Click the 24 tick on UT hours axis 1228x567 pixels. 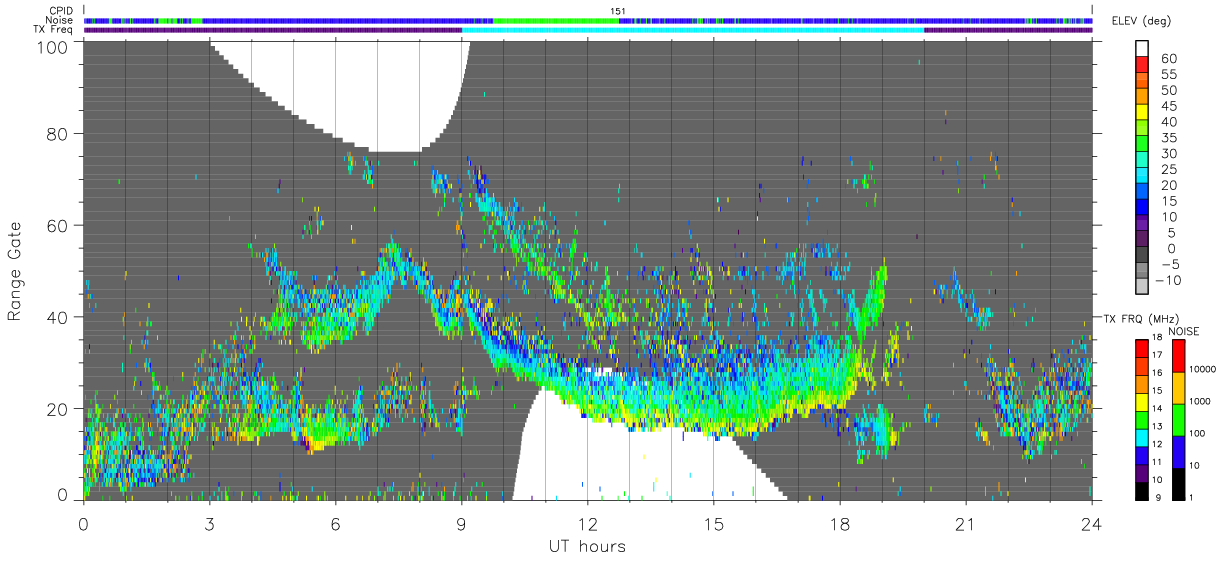coord(1092,522)
